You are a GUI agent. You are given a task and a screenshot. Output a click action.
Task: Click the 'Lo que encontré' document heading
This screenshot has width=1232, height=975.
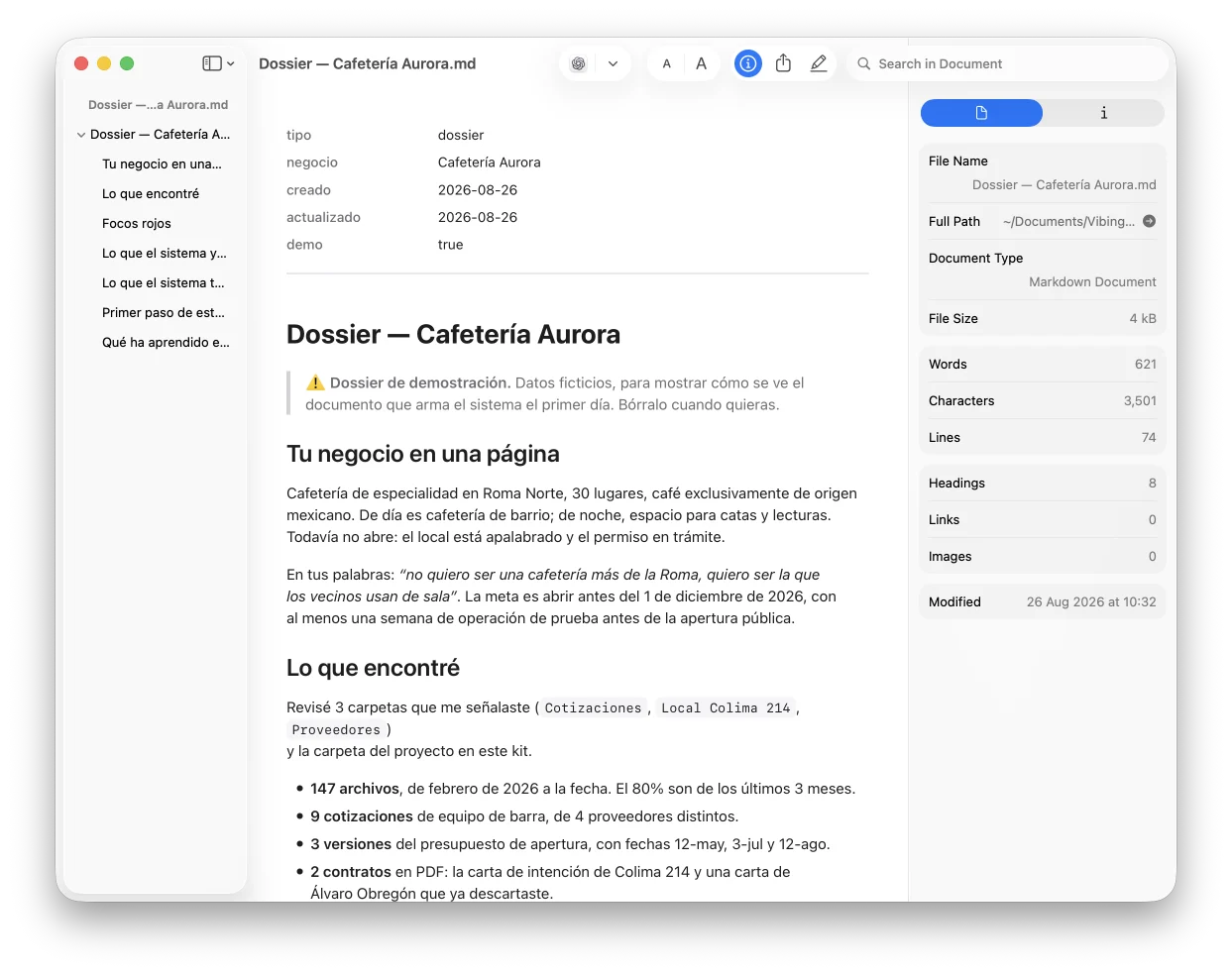373,668
